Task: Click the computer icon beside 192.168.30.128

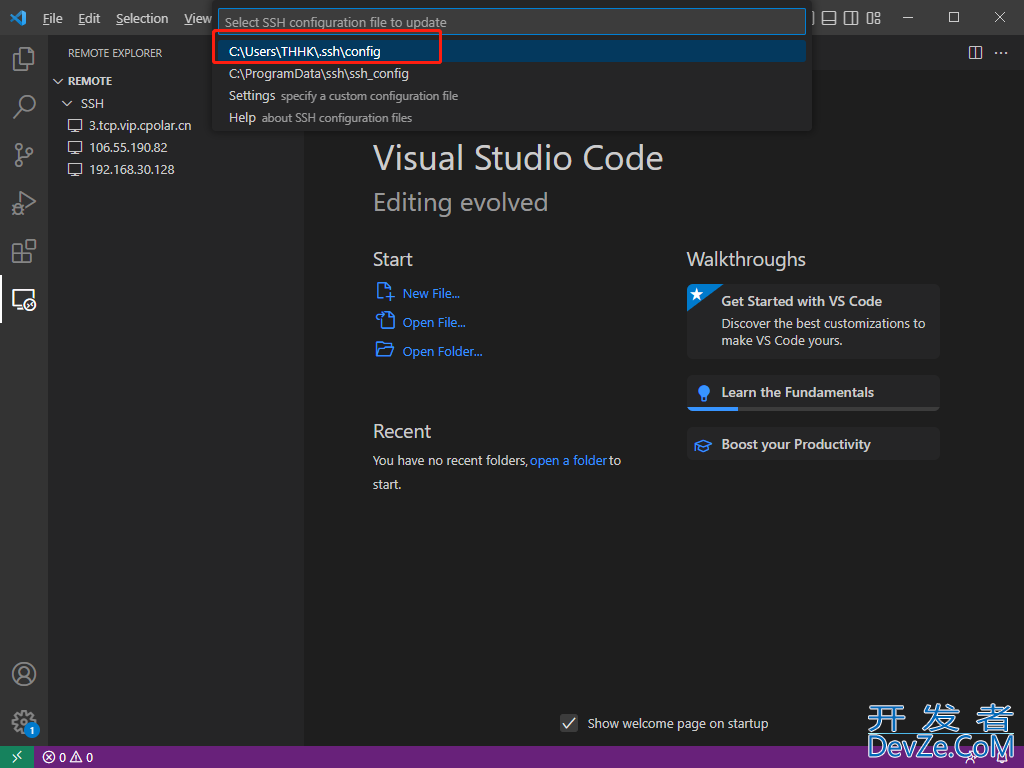Action: point(75,170)
